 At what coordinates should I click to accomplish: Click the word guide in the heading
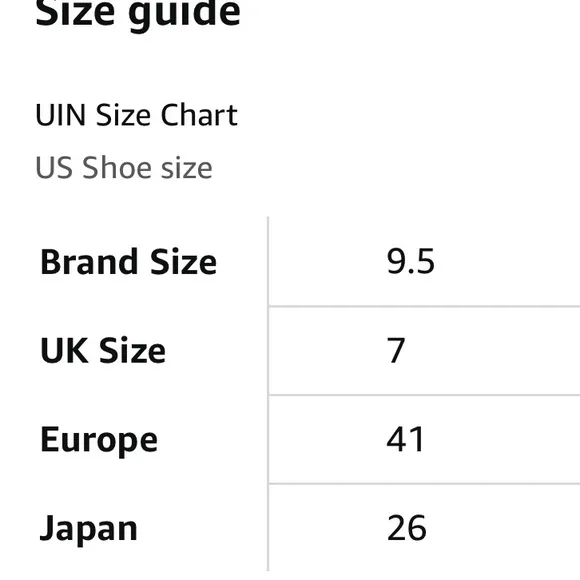pos(184,15)
